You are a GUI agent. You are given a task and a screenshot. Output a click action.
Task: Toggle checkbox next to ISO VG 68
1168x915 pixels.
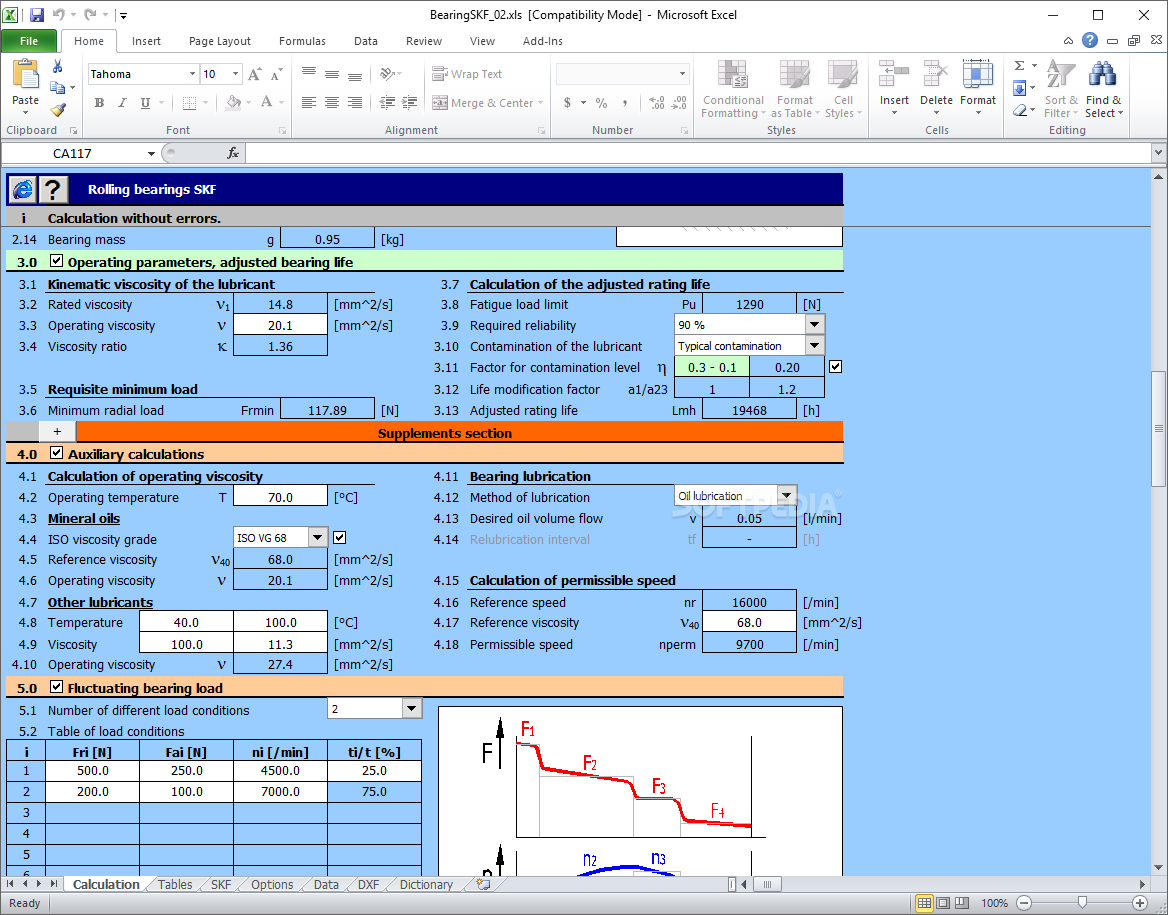tap(340, 537)
